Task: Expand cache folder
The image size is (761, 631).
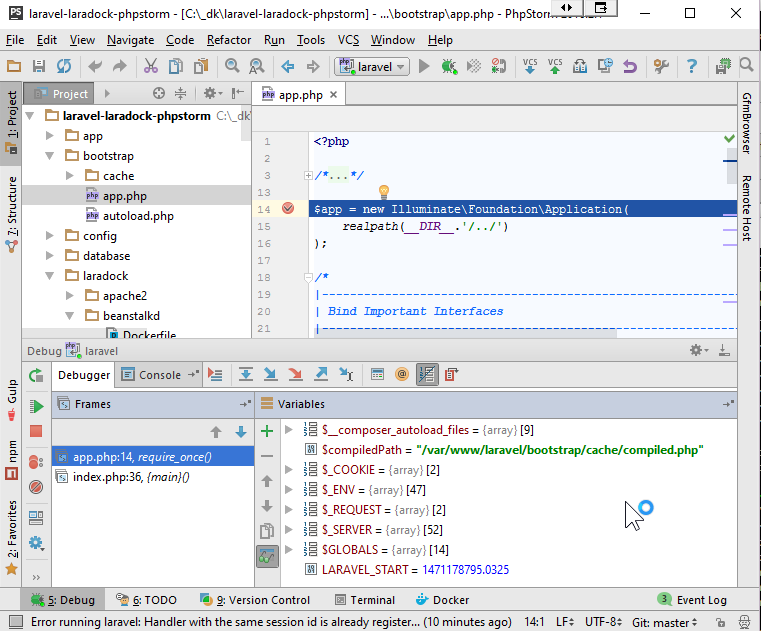Action: [69, 176]
